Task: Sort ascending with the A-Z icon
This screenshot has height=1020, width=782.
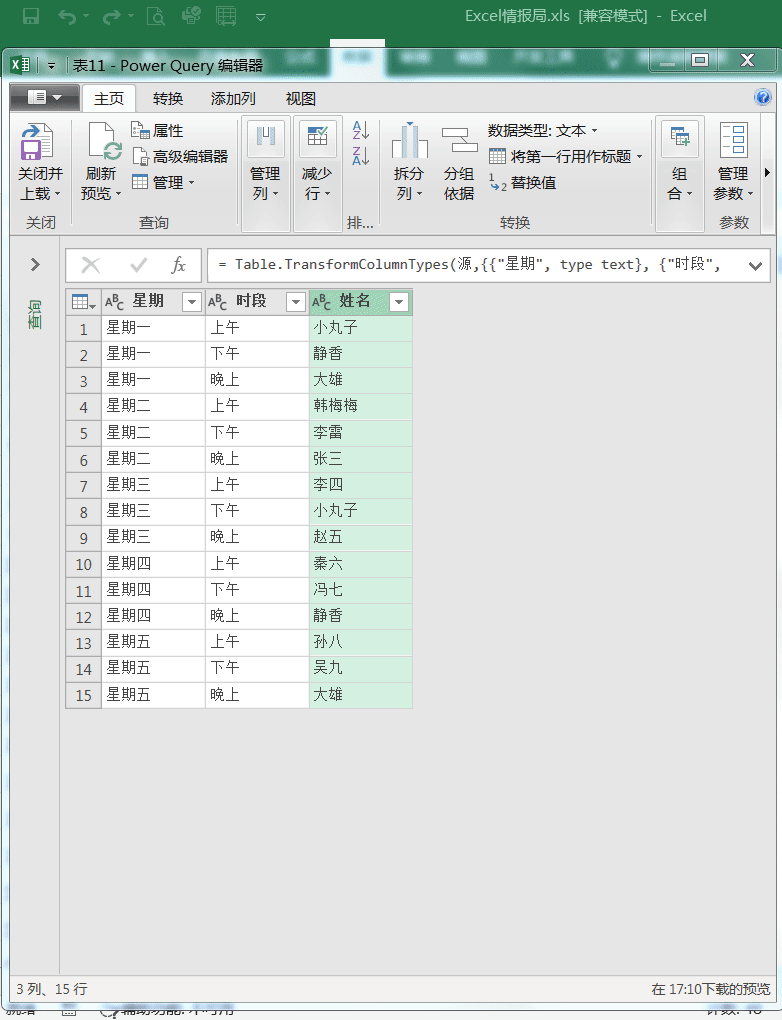Action: (361, 131)
